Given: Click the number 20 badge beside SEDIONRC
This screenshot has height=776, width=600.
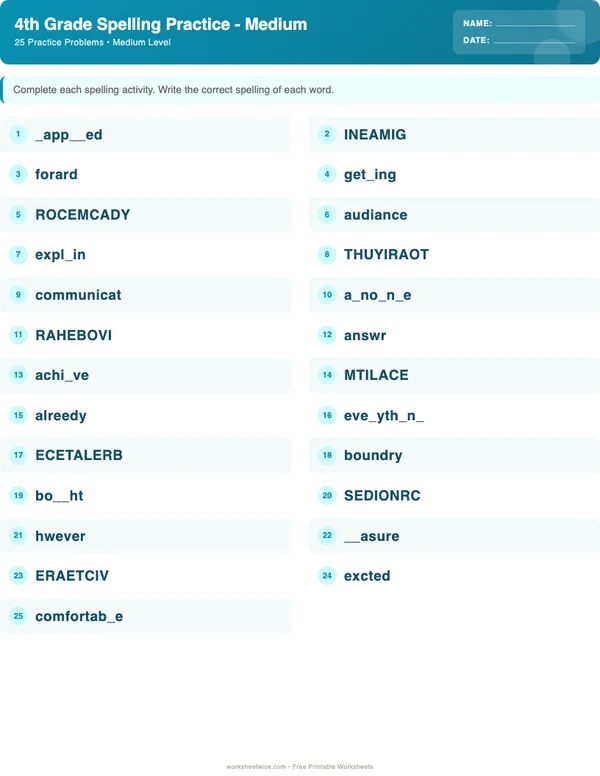Looking at the screenshot, I should [327, 495].
